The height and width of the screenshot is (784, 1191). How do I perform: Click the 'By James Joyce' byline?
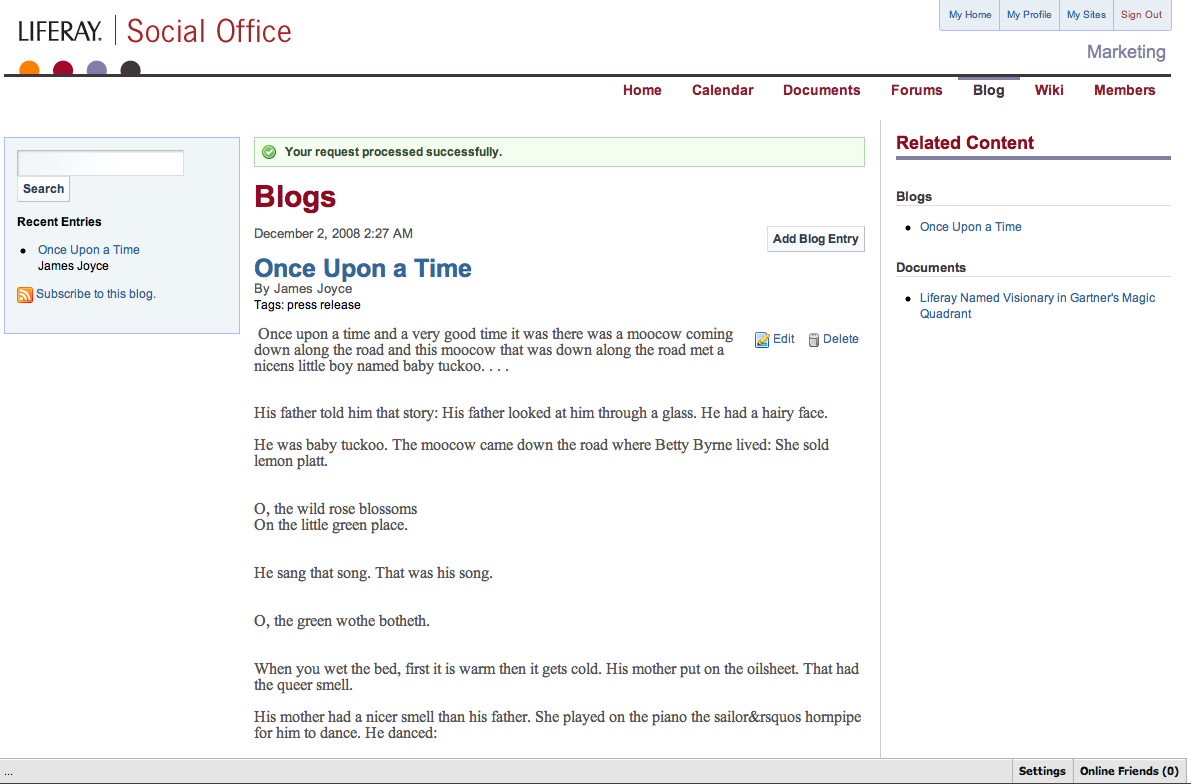point(303,289)
